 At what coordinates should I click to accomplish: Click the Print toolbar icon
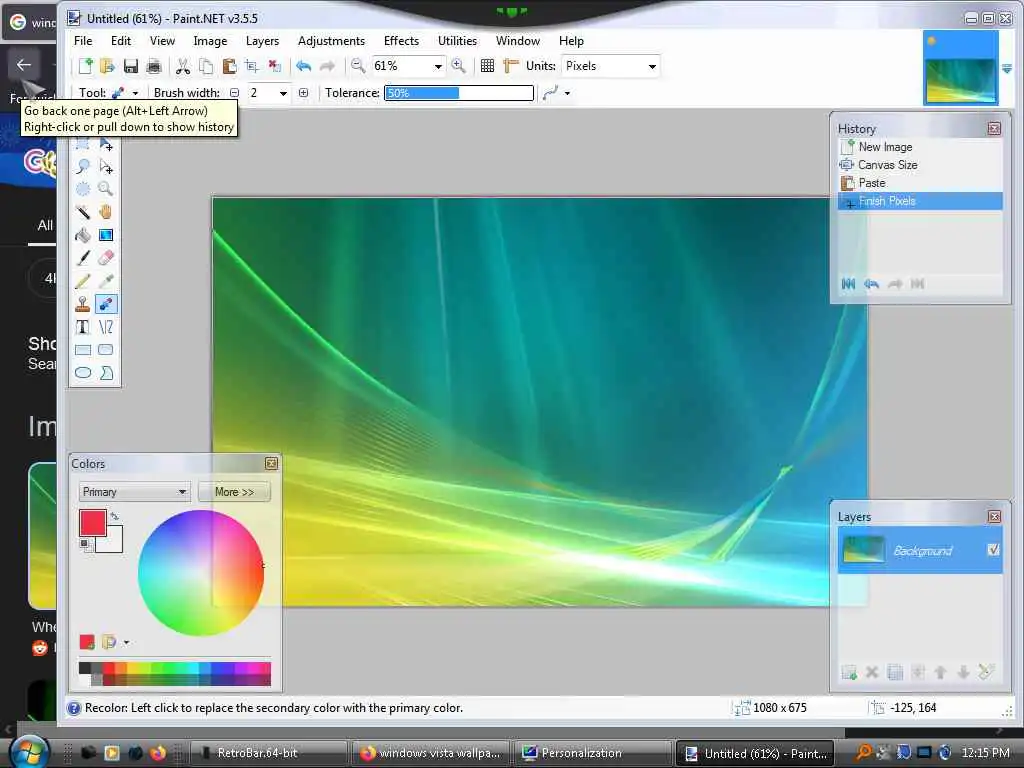click(154, 66)
